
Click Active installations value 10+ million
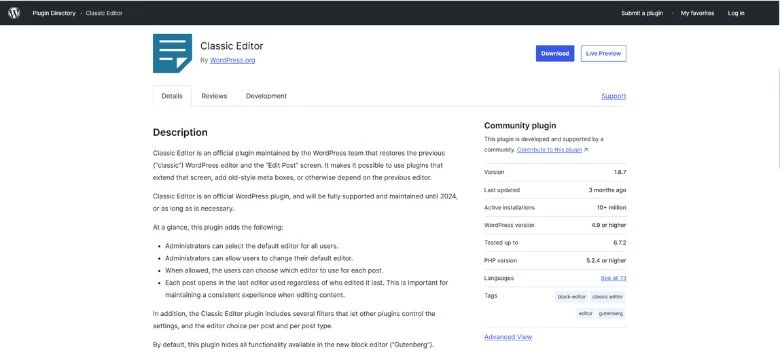point(611,207)
